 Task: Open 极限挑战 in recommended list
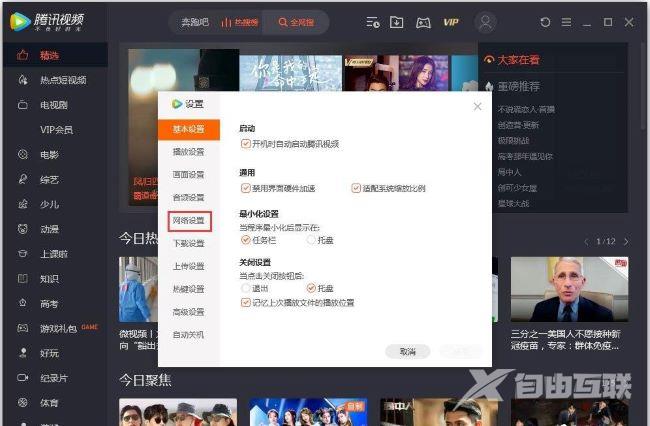pyautogui.click(x=513, y=141)
